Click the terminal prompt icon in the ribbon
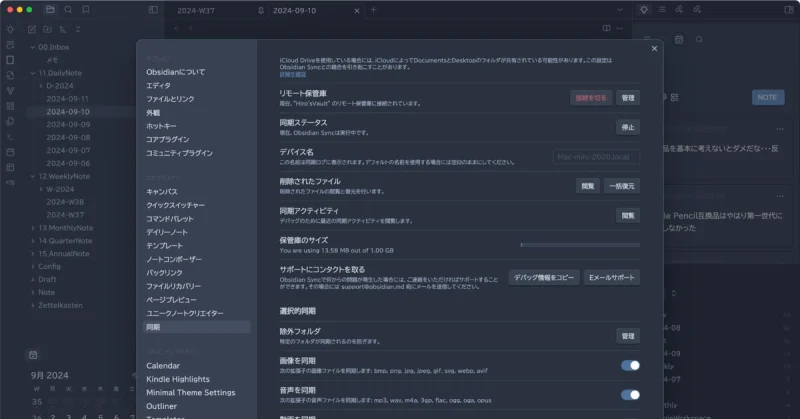 [x=10, y=137]
